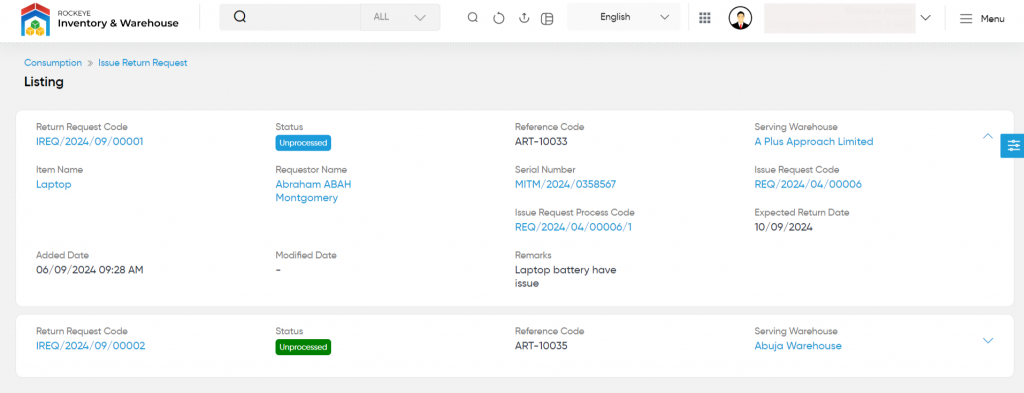Open serial number MITM/2024/0358567 link
This screenshot has width=1024, height=393.
tap(566, 184)
